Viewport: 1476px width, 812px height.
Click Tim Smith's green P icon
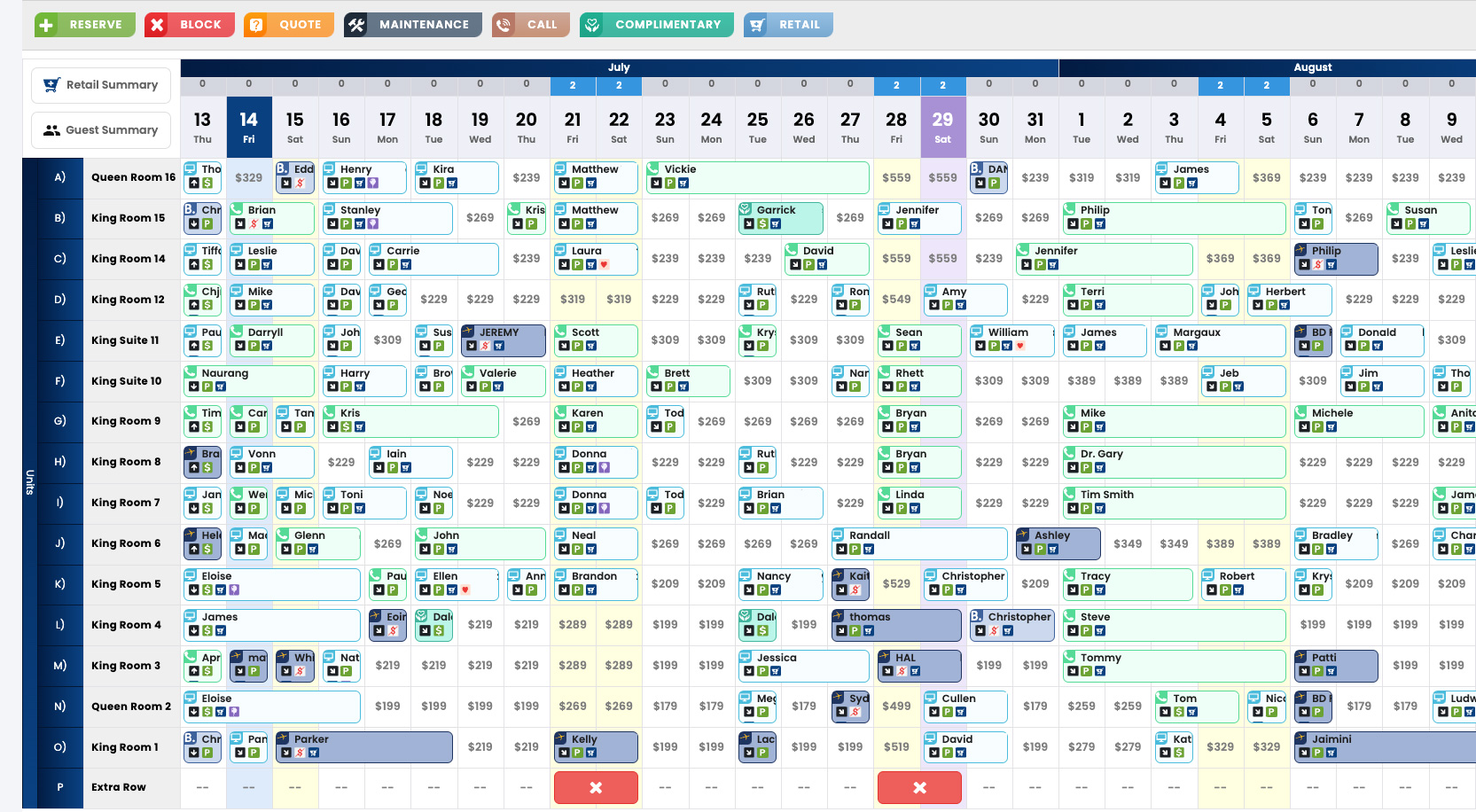pos(1086,509)
